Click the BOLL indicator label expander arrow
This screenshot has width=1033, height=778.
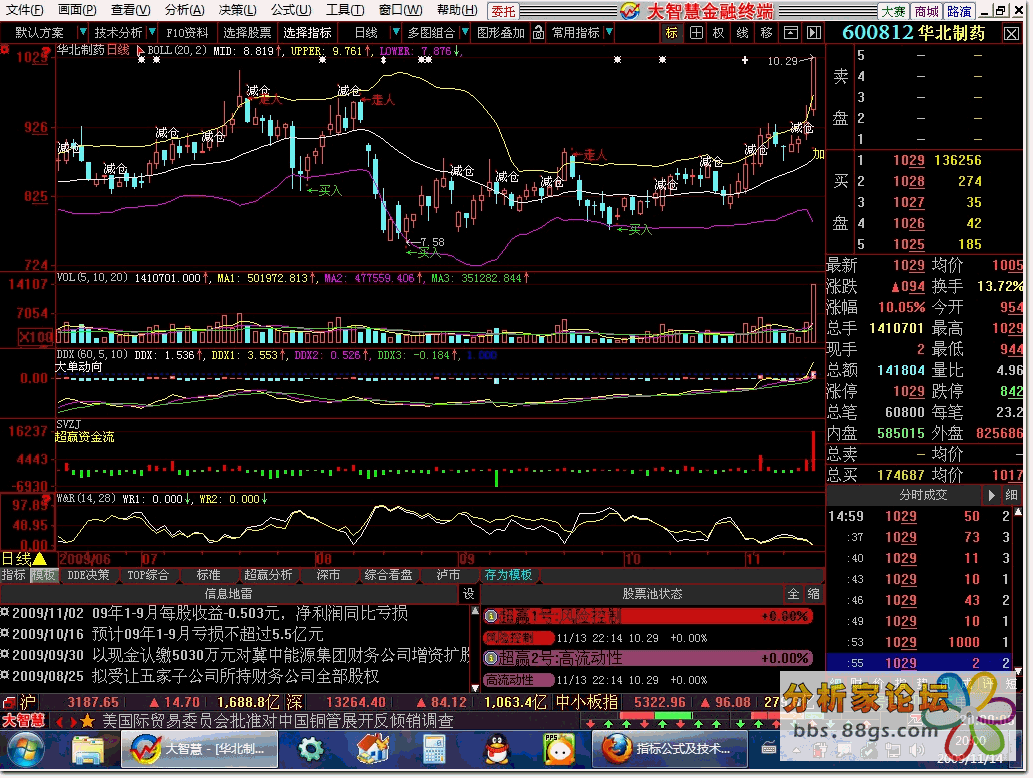(140, 51)
